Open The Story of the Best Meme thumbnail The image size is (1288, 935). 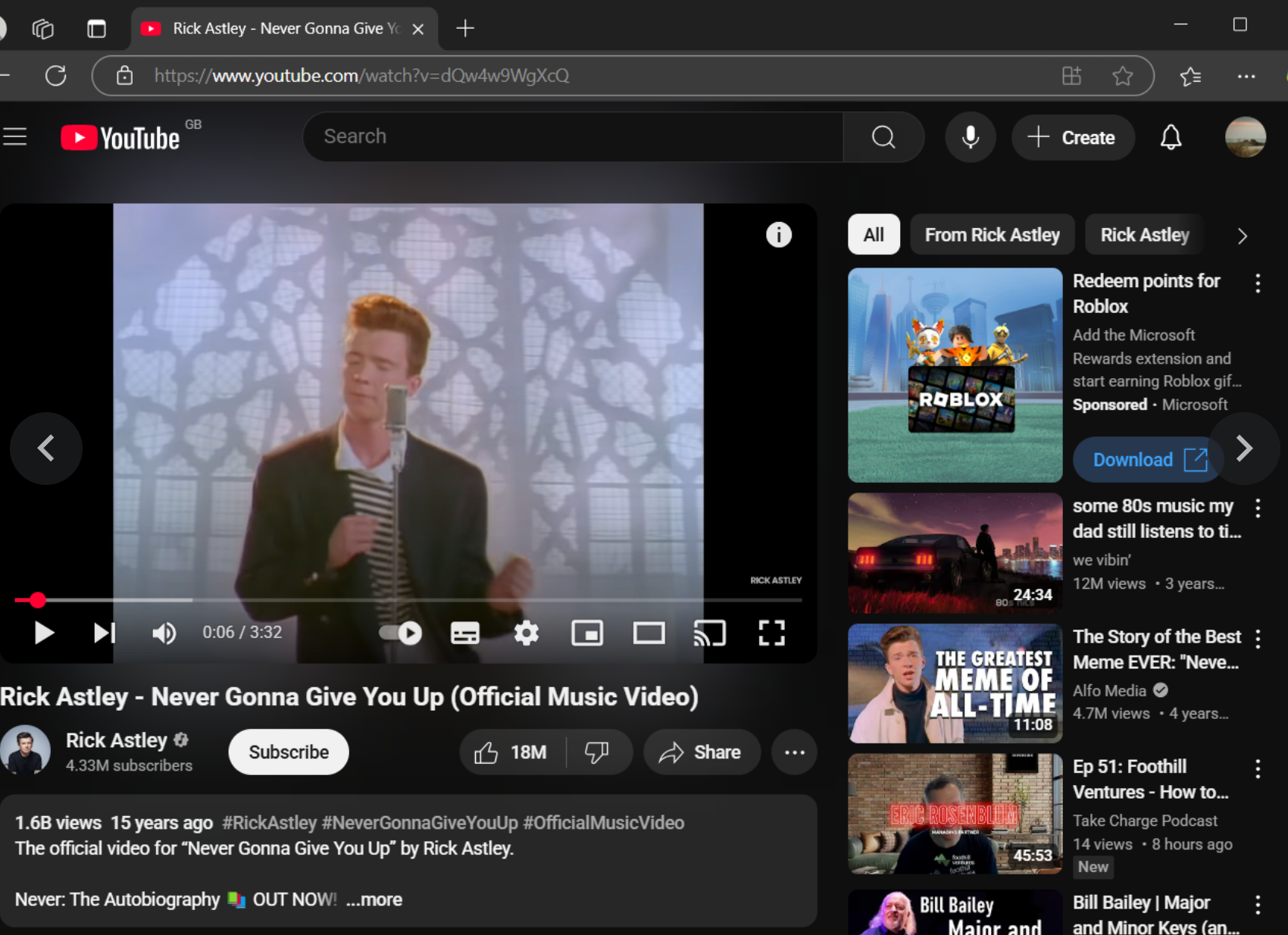(x=954, y=683)
